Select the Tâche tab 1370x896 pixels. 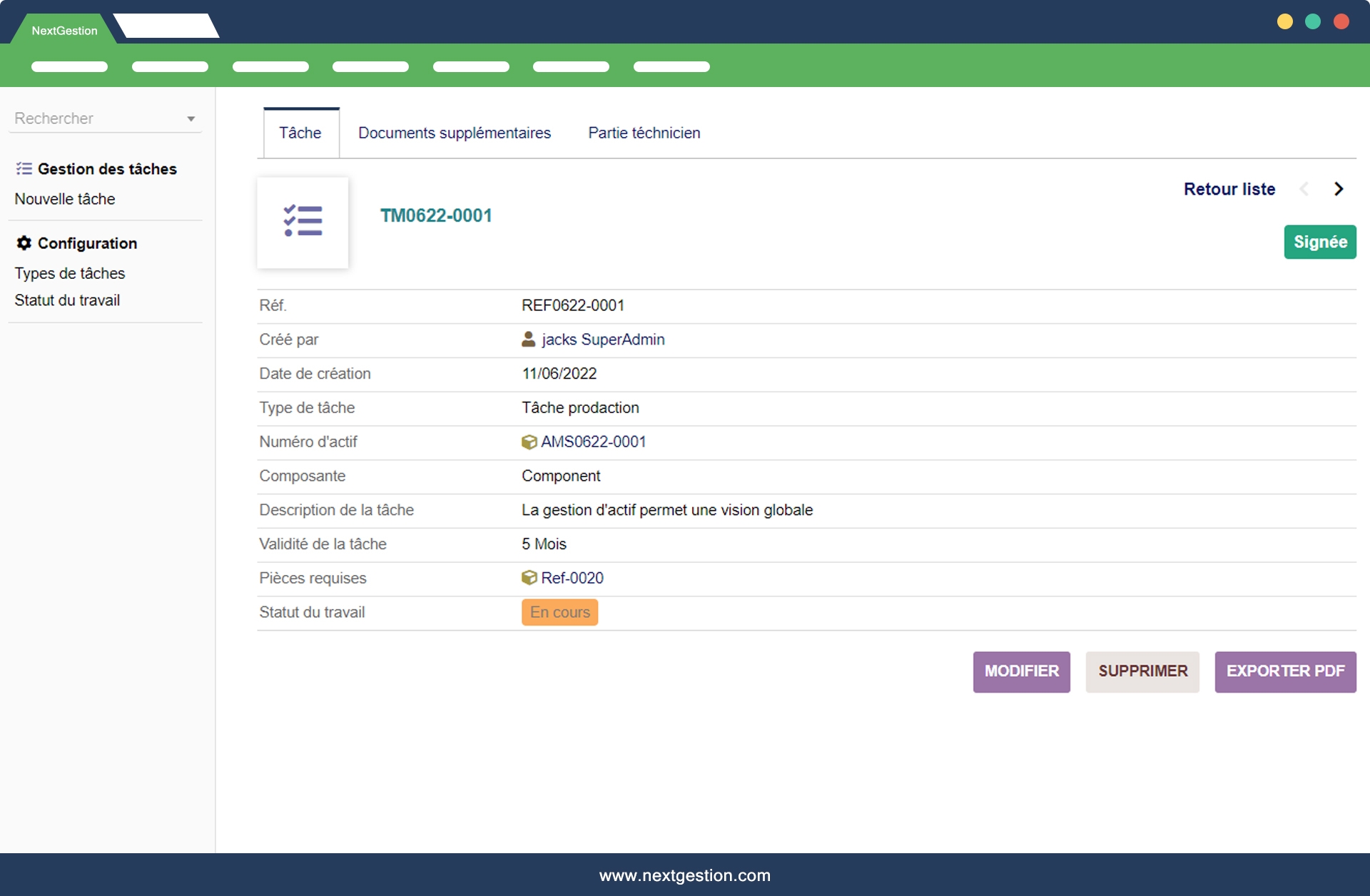300,133
